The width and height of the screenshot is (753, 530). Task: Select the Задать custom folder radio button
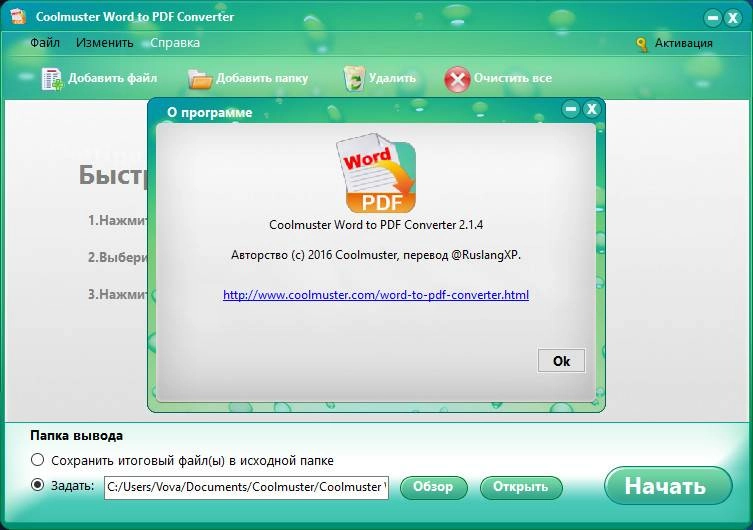pyautogui.click(x=37, y=485)
